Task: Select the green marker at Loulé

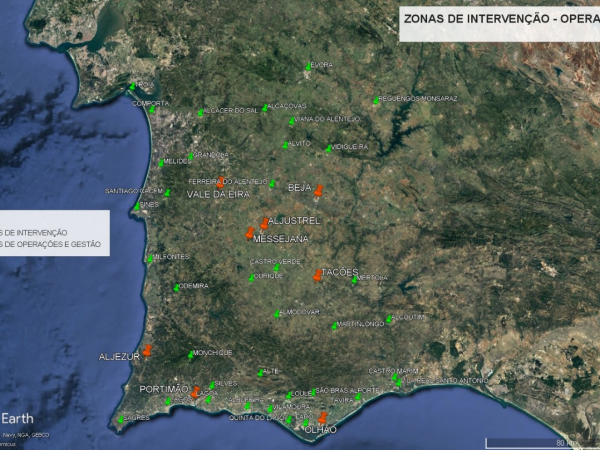Action: tap(289, 396)
